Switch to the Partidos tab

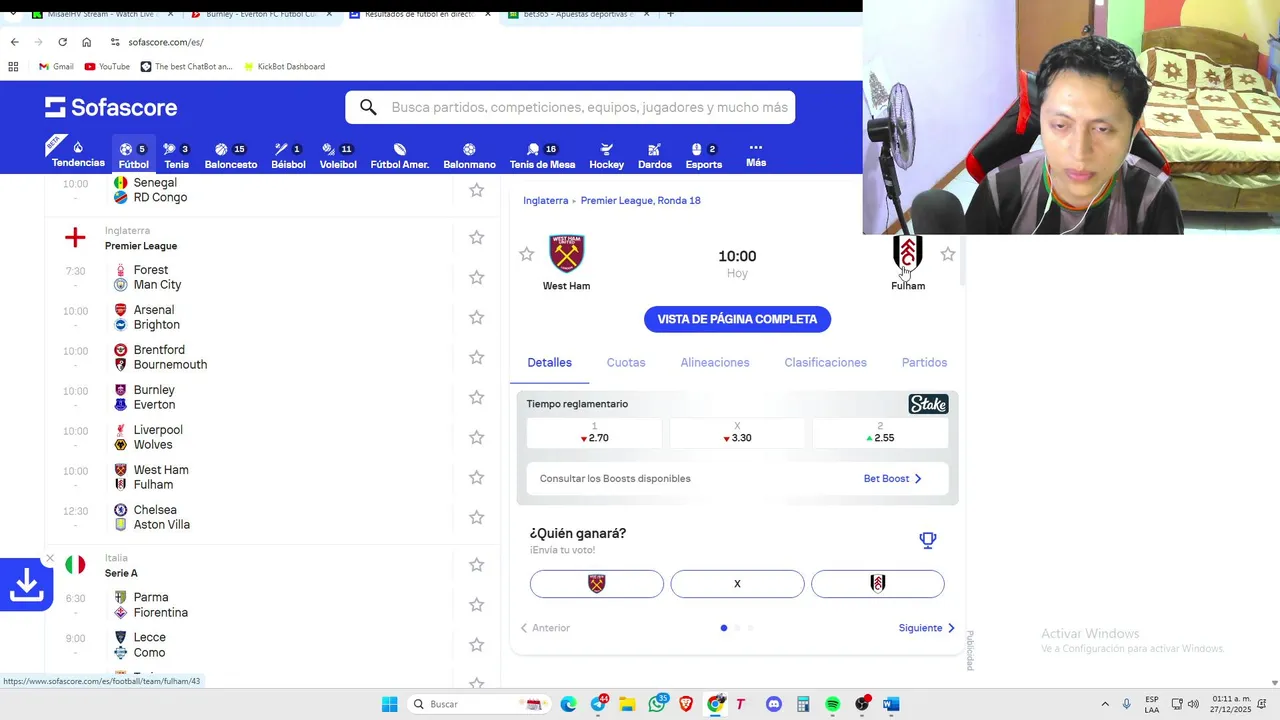(x=924, y=362)
